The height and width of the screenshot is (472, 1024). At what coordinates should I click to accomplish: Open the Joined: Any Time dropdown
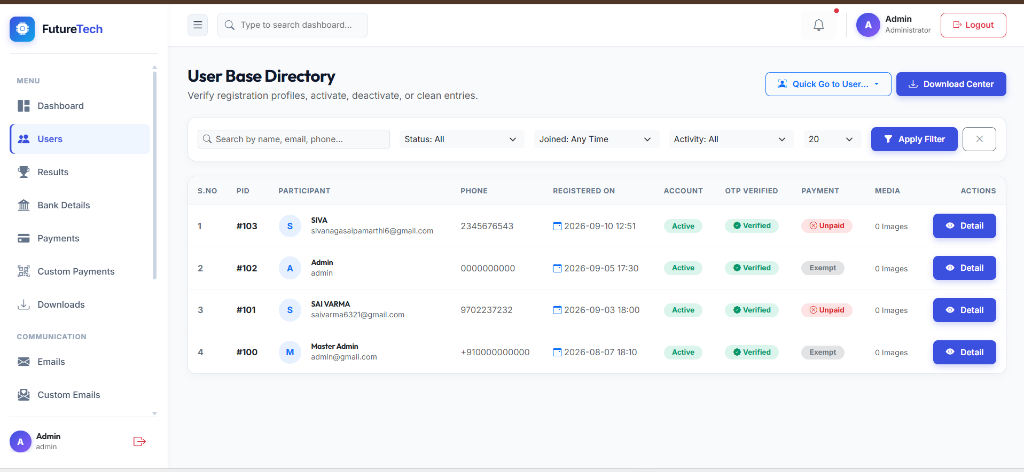click(x=596, y=139)
